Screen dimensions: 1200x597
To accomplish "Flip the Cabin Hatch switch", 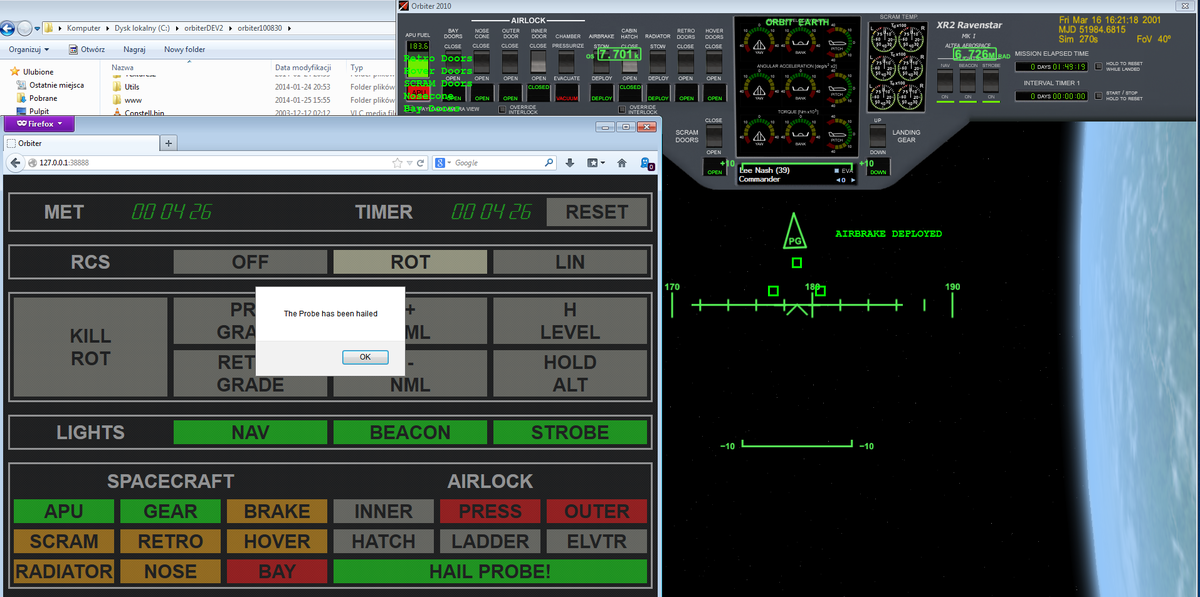I will point(630,62).
